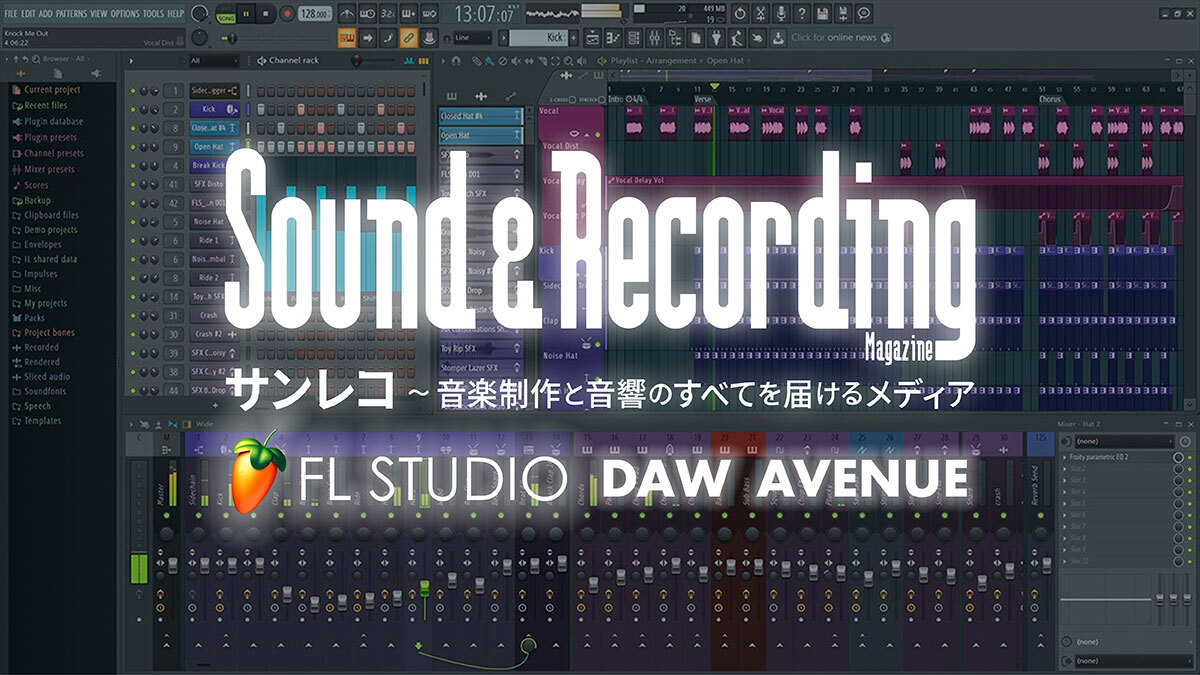The image size is (1200, 675).
Task: Mute the Noise Hat channel LED
Action: (133, 221)
